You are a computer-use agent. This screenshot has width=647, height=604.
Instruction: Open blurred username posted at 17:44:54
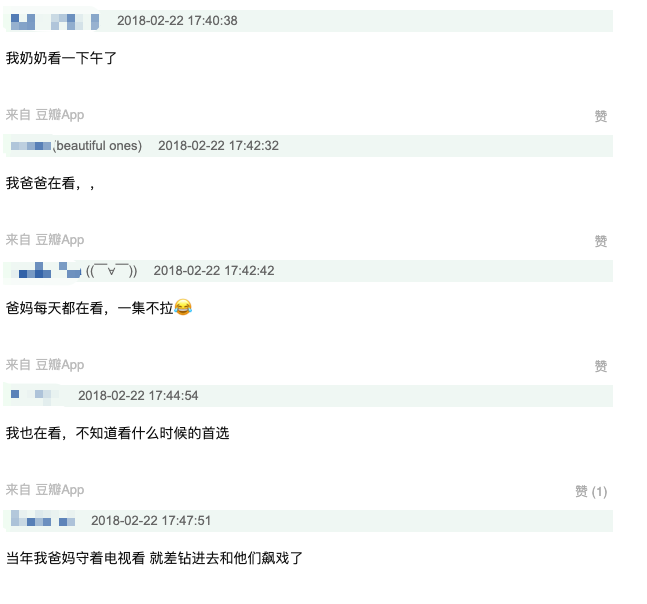(35, 396)
